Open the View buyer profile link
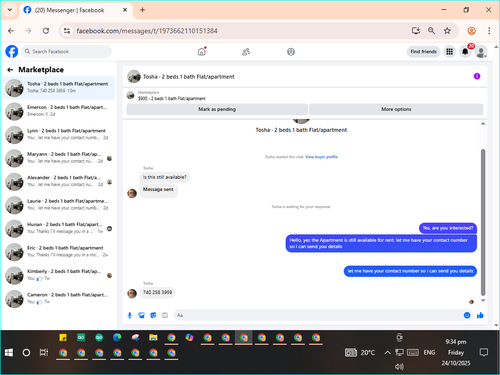 click(x=321, y=157)
